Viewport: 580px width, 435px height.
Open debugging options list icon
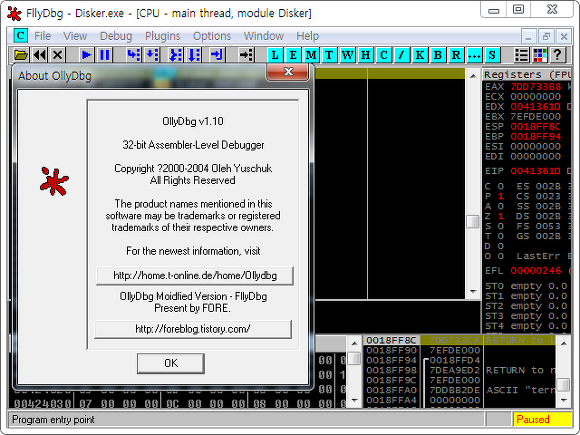tap(522, 55)
